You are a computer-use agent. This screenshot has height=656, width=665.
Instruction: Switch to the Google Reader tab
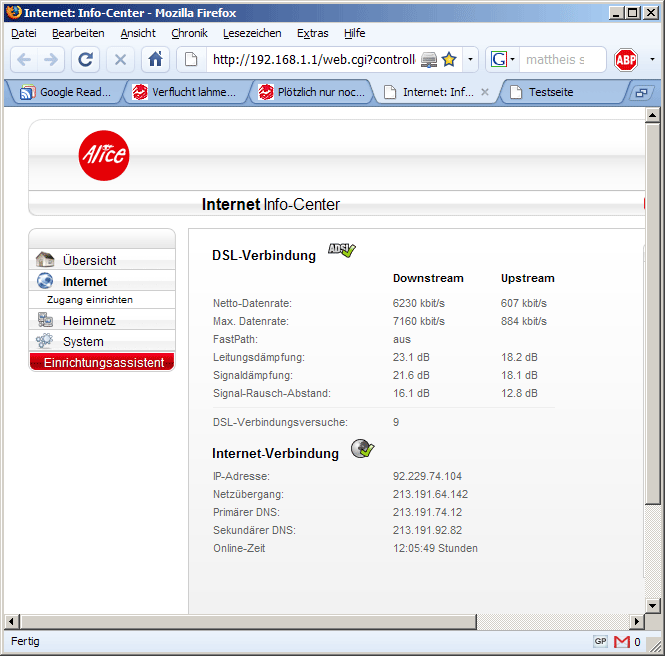pos(68,92)
